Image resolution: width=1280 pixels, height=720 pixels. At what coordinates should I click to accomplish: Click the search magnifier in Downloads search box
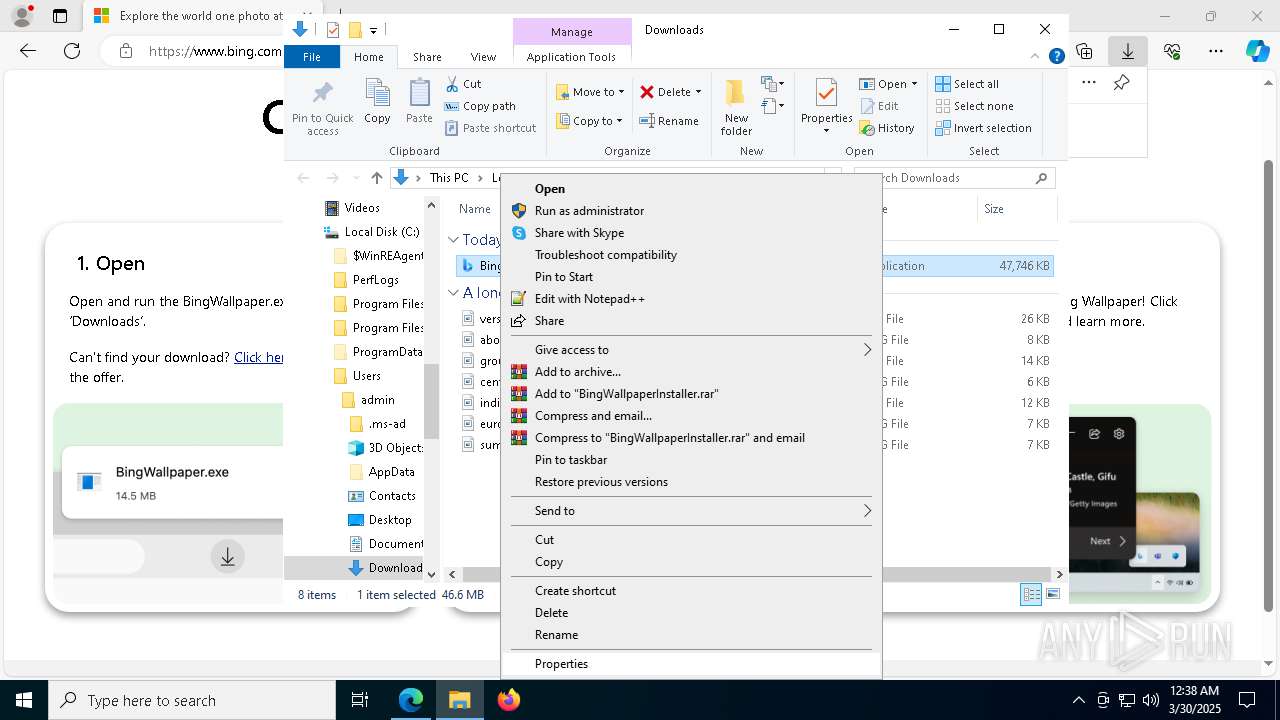pyautogui.click(x=1041, y=178)
